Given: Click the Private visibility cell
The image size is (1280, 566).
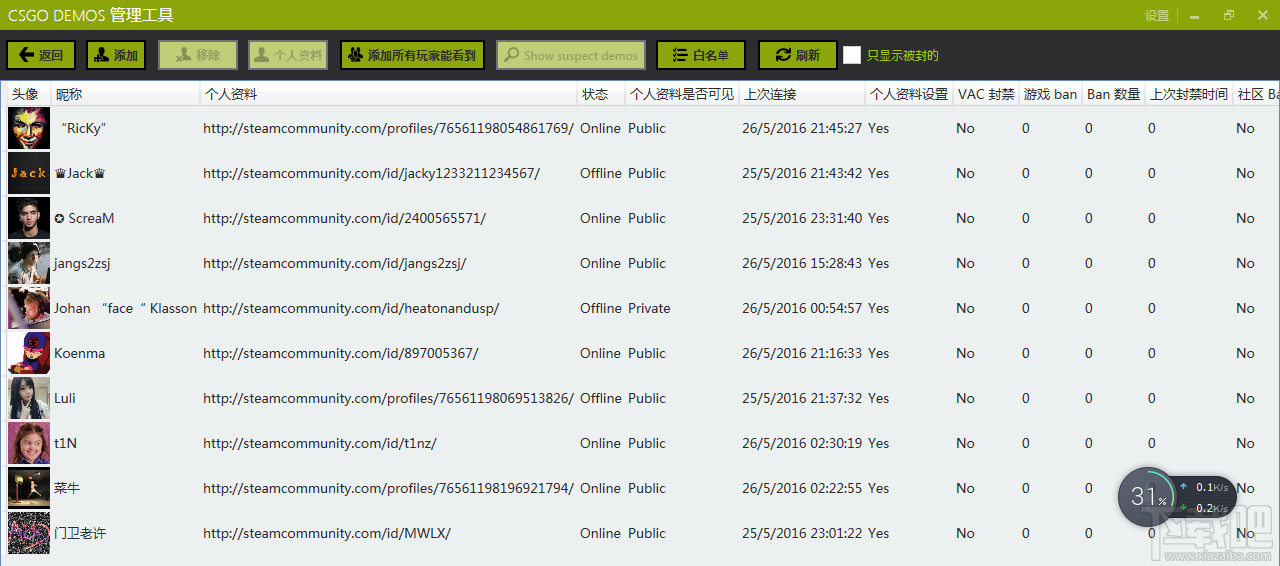Looking at the screenshot, I should [x=649, y=308].
